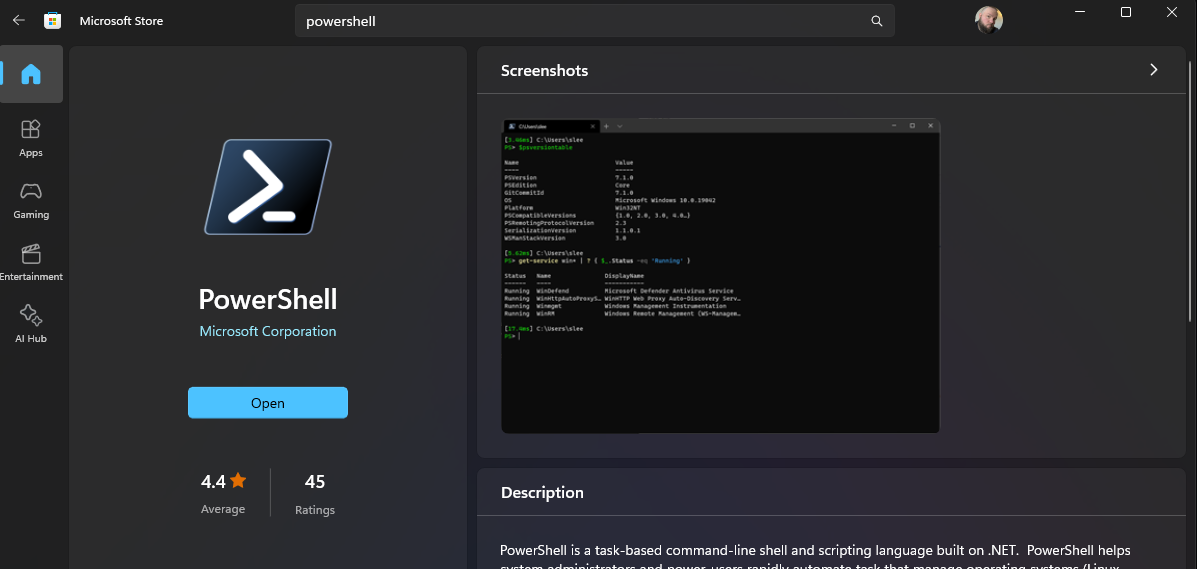Click the search magnifier icon
This screenshot has width=1197, height=569.
click(876, 21)
